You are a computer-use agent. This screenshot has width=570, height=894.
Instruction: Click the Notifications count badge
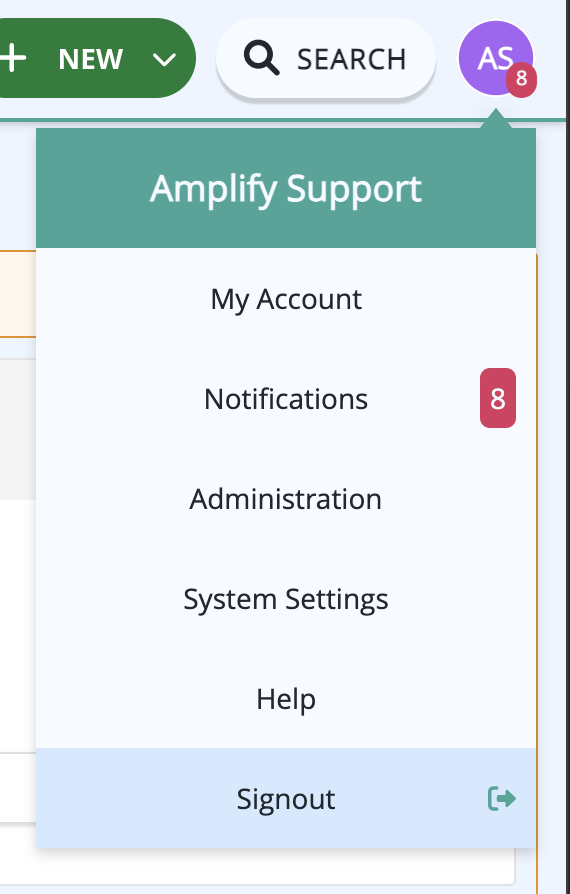tap(498, 398)
